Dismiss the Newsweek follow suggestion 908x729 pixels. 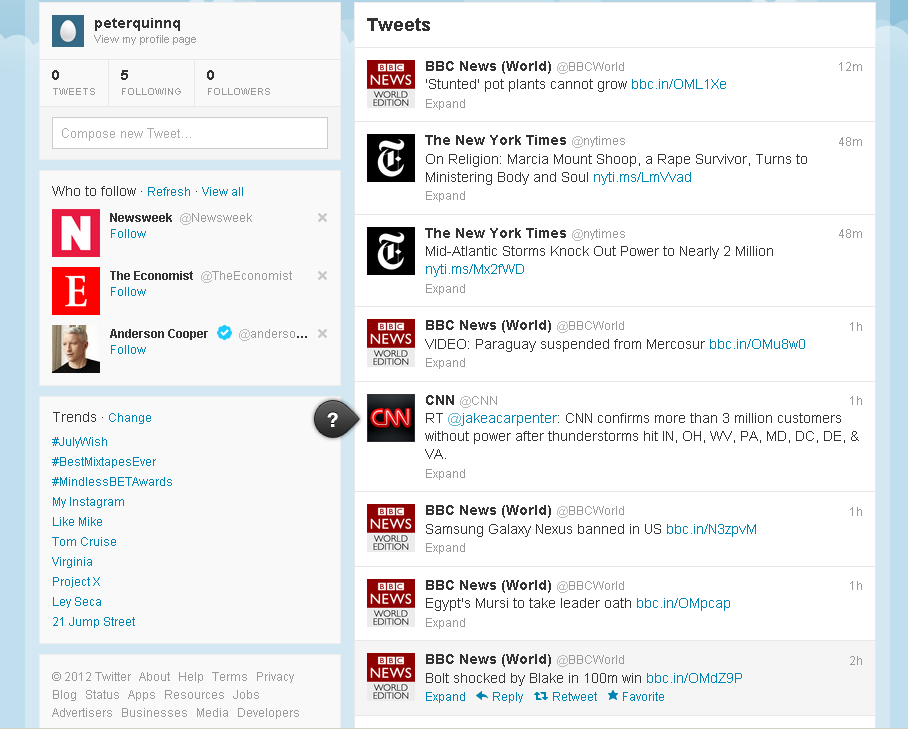(x=323, y=218)
